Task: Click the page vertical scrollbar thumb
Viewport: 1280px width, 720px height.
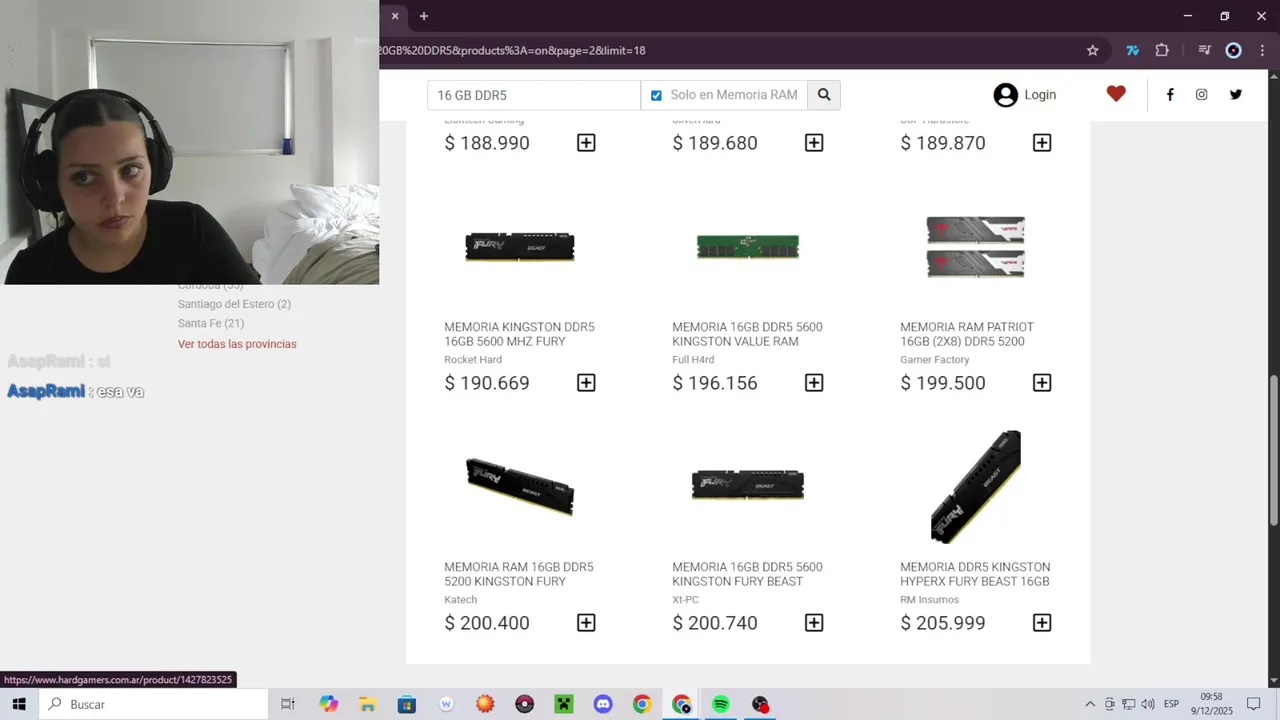Action: (1273, 450)
